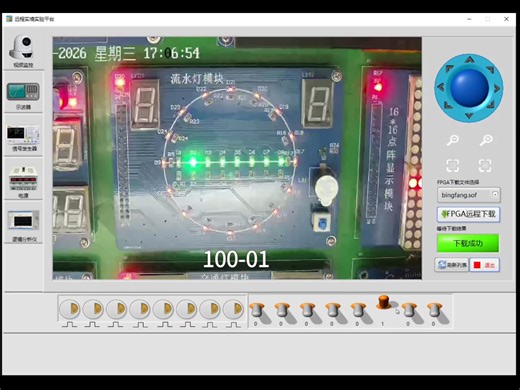Minimize the remote lab platform window
The height and width of the screenshot is (390, 520).
[x=469, y=19]
